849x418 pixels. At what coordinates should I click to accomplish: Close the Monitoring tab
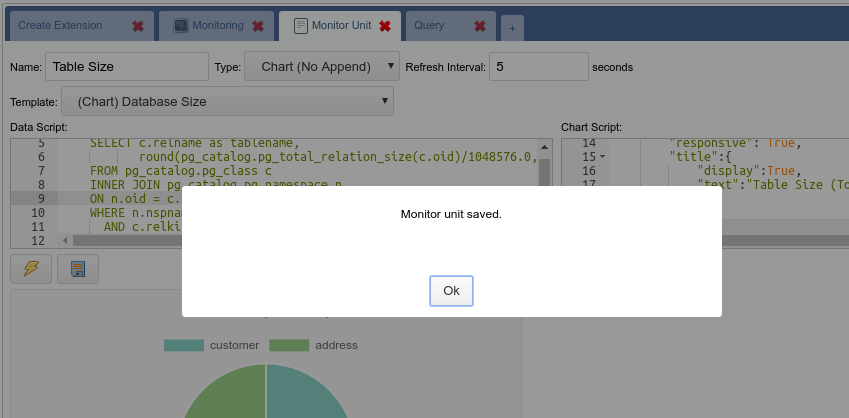click(x=258, y=26)
